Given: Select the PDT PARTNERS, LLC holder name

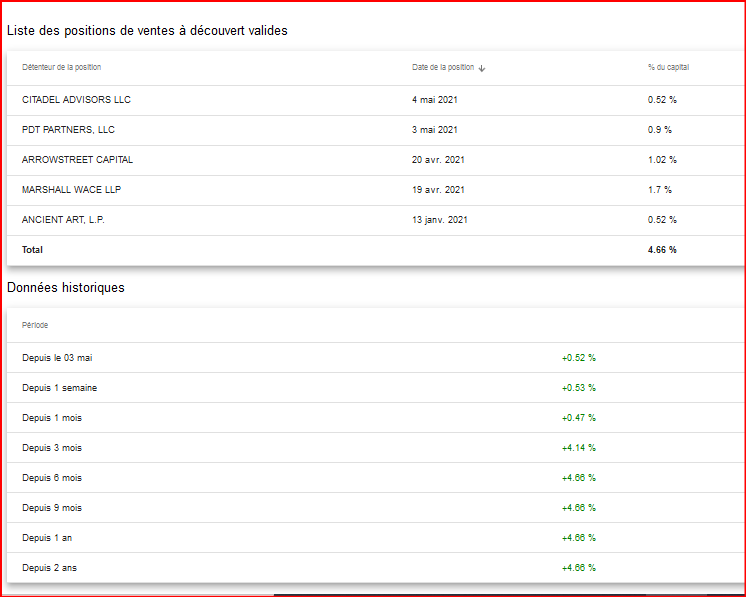Looking at the screenshot, I should coord(68,130).
